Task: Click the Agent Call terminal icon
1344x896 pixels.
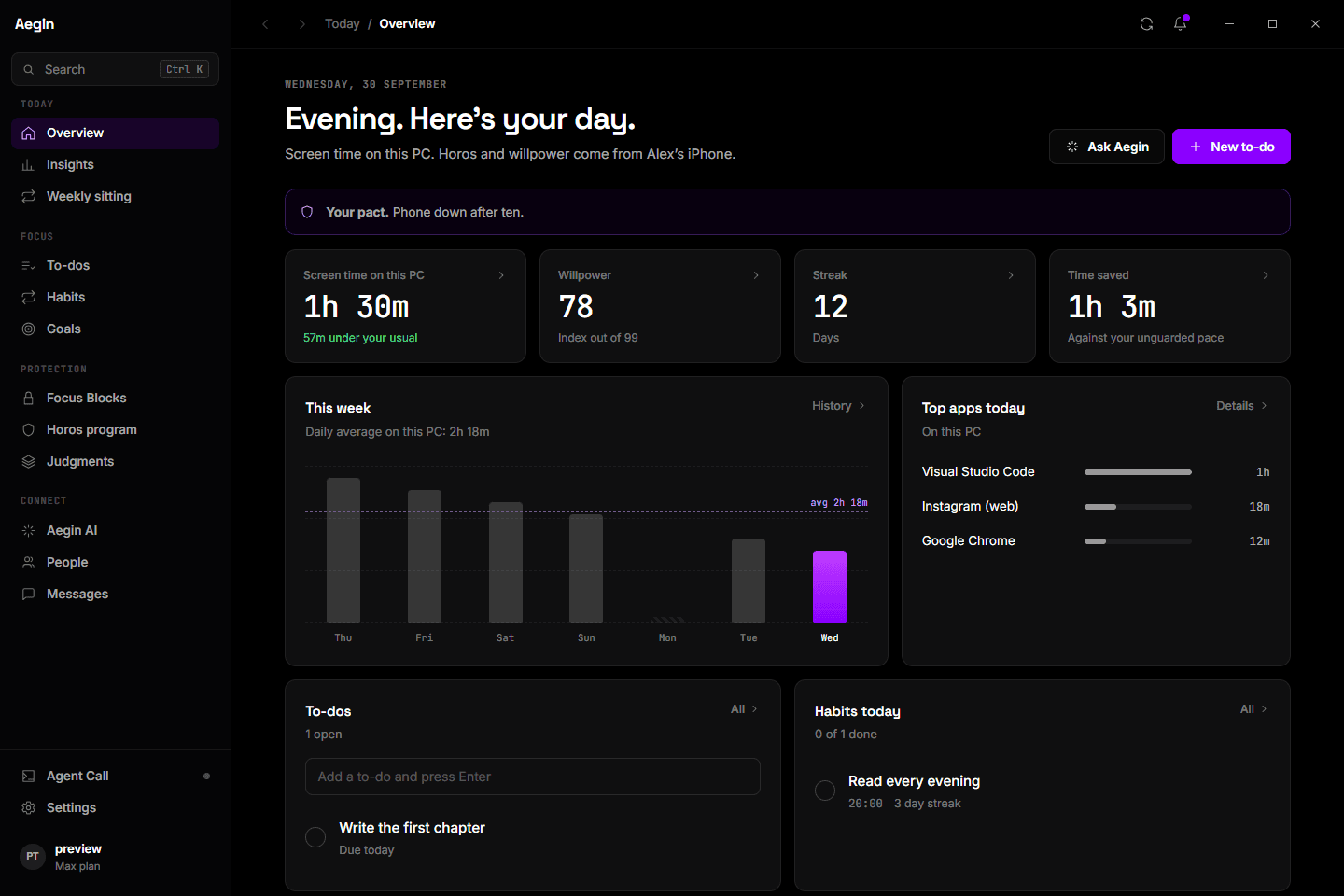Action: tap(29, 777)
